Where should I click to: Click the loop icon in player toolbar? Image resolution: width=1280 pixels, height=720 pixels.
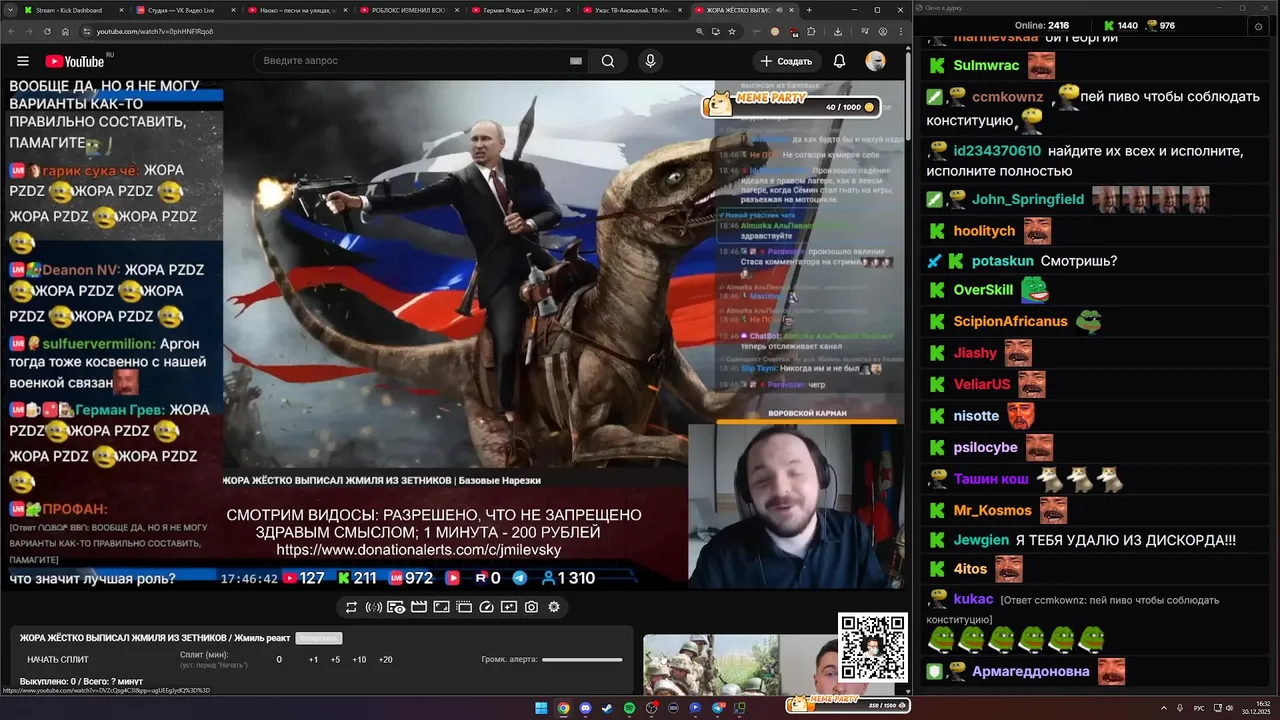[x=351, y=607]
